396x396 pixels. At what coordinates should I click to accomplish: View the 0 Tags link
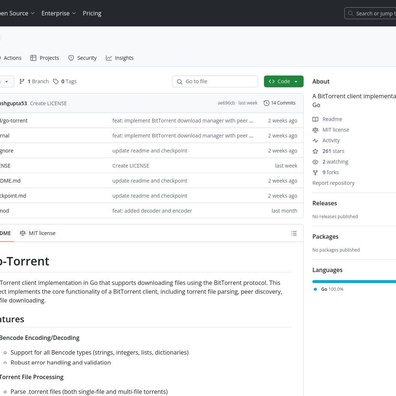click(x=65, y=81)
